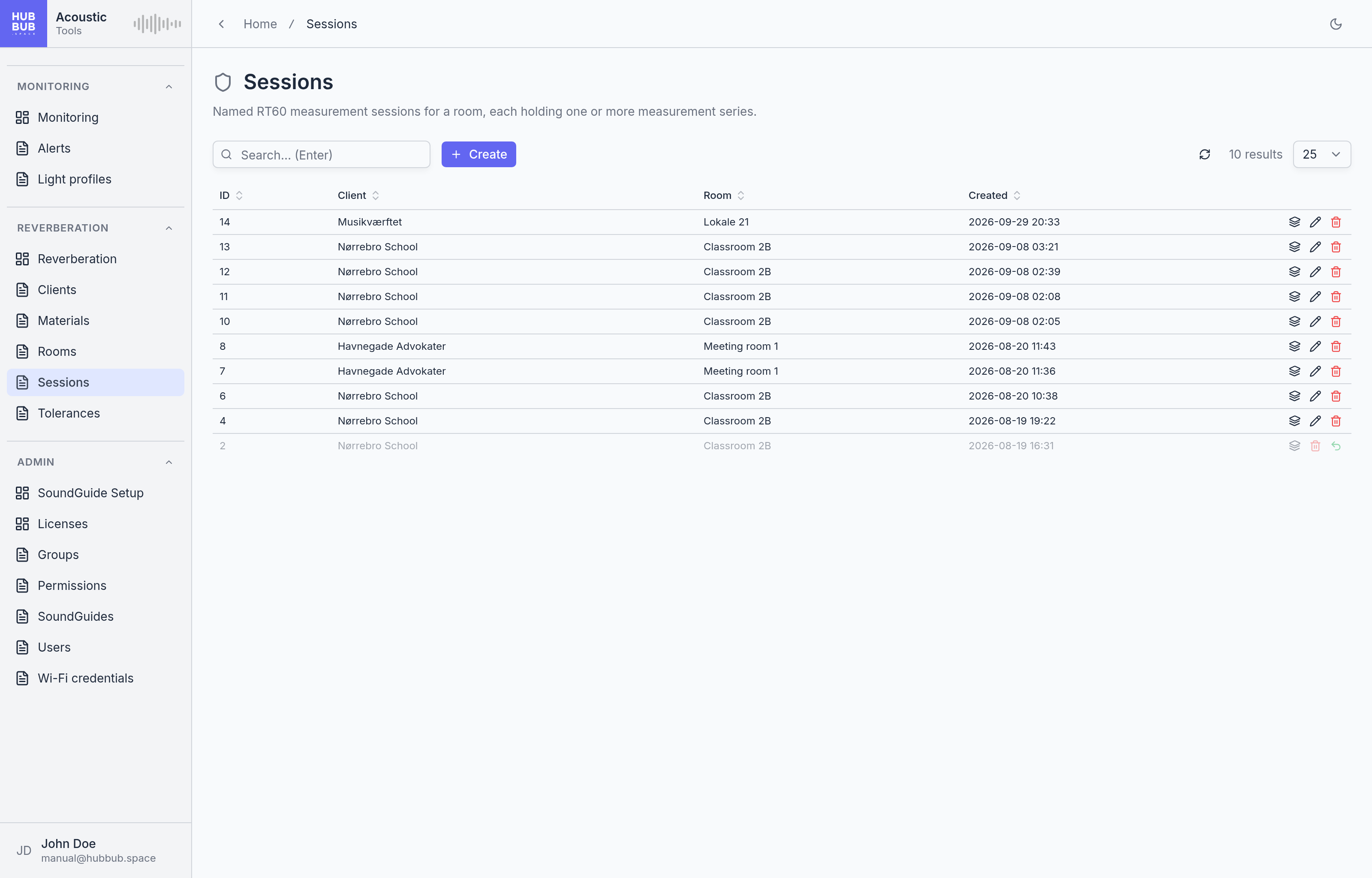Go to Home via breadcrumb link
Viewport: 1372px width, 878px height.
coord(260,24)
